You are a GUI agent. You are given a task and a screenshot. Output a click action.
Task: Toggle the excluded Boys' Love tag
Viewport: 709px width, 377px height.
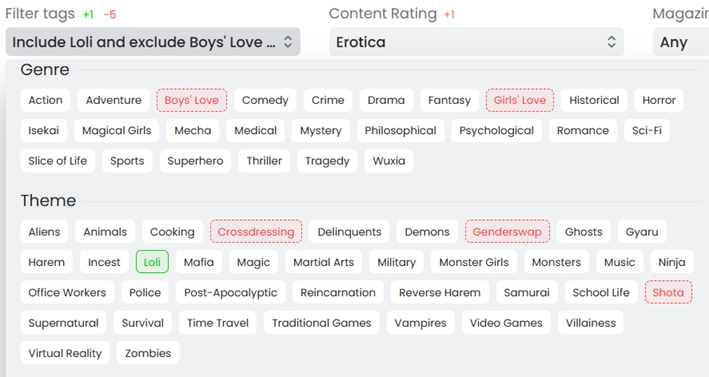pyautogui.click(x=192, y=100)
